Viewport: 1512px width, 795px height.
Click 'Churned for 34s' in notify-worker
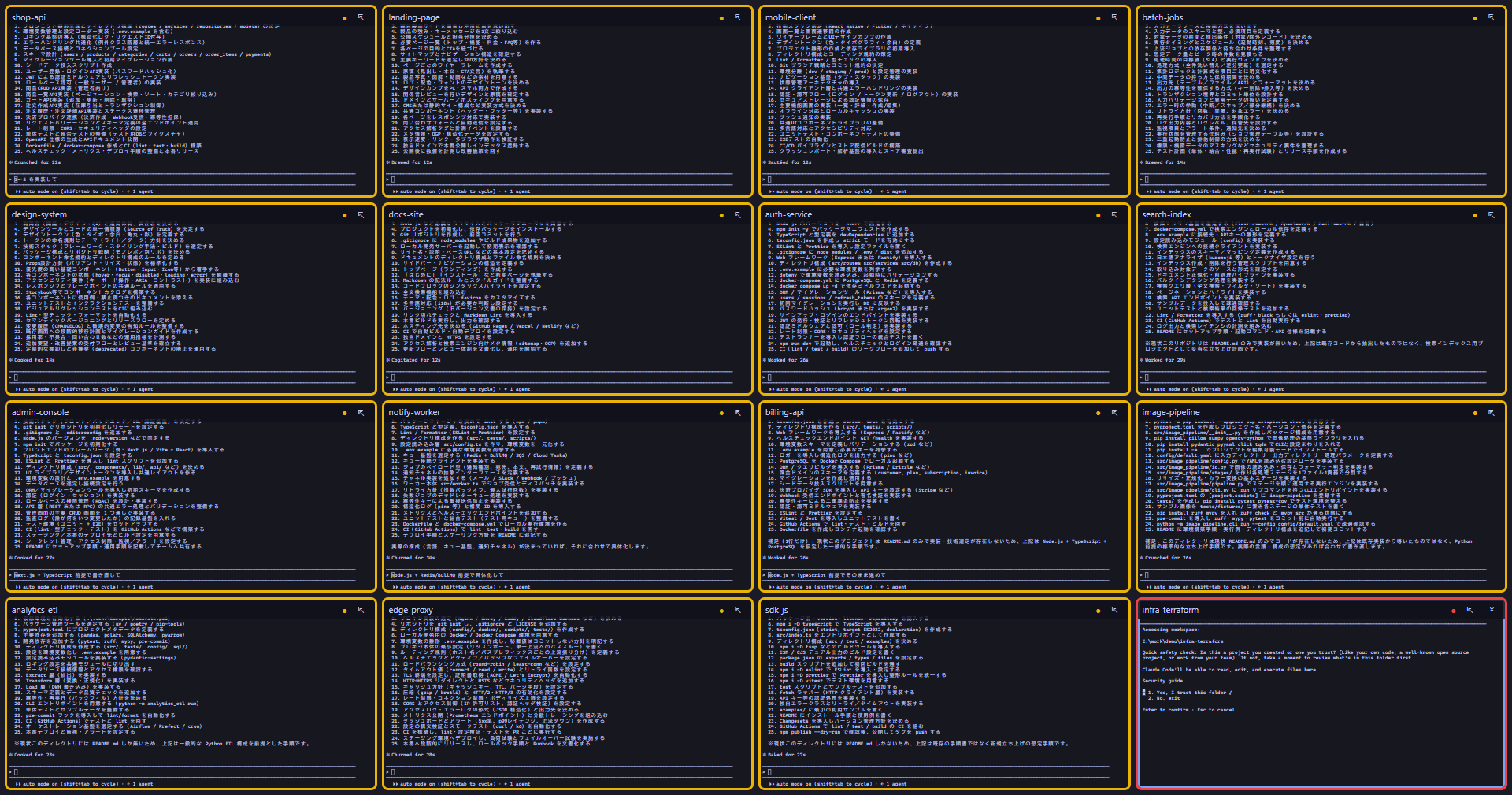pyautogui.click(x=413, y=558)
